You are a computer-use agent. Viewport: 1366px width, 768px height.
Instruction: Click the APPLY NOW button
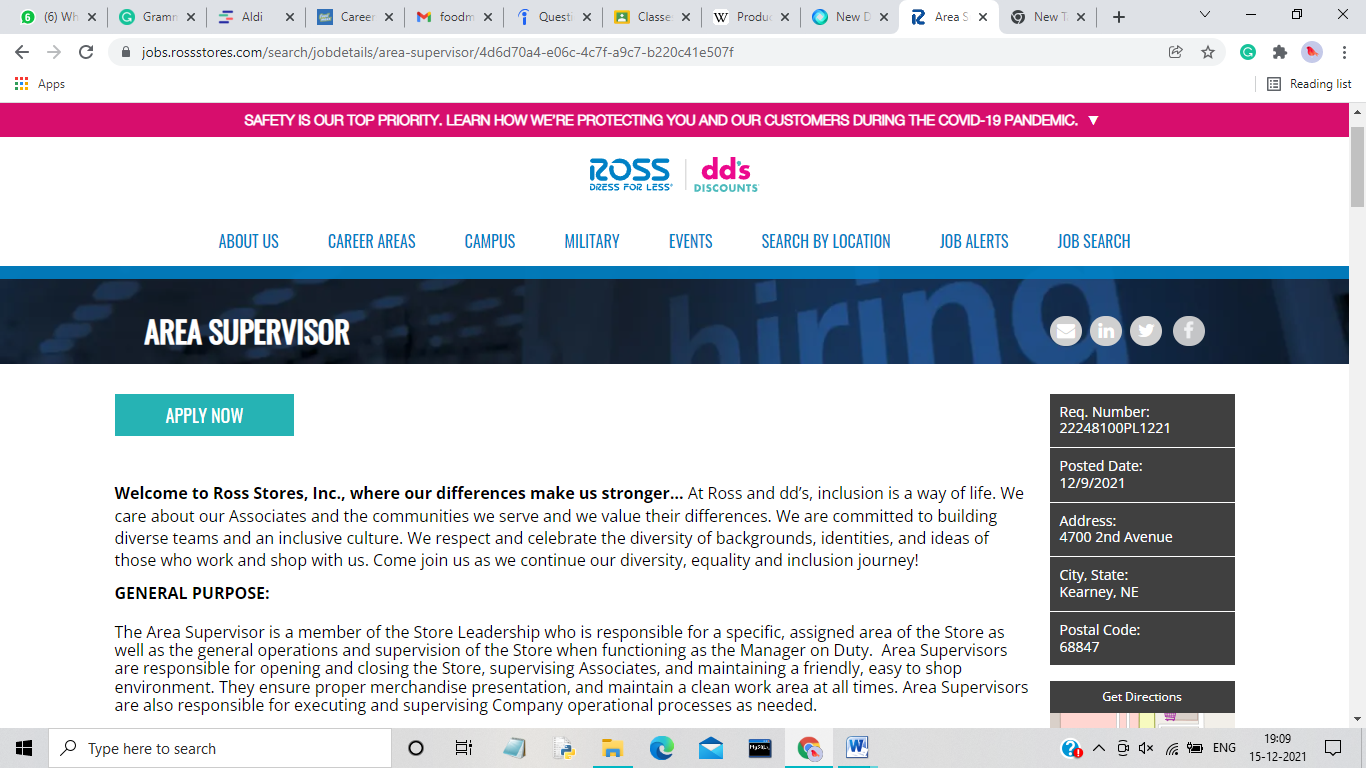(204, 415)
